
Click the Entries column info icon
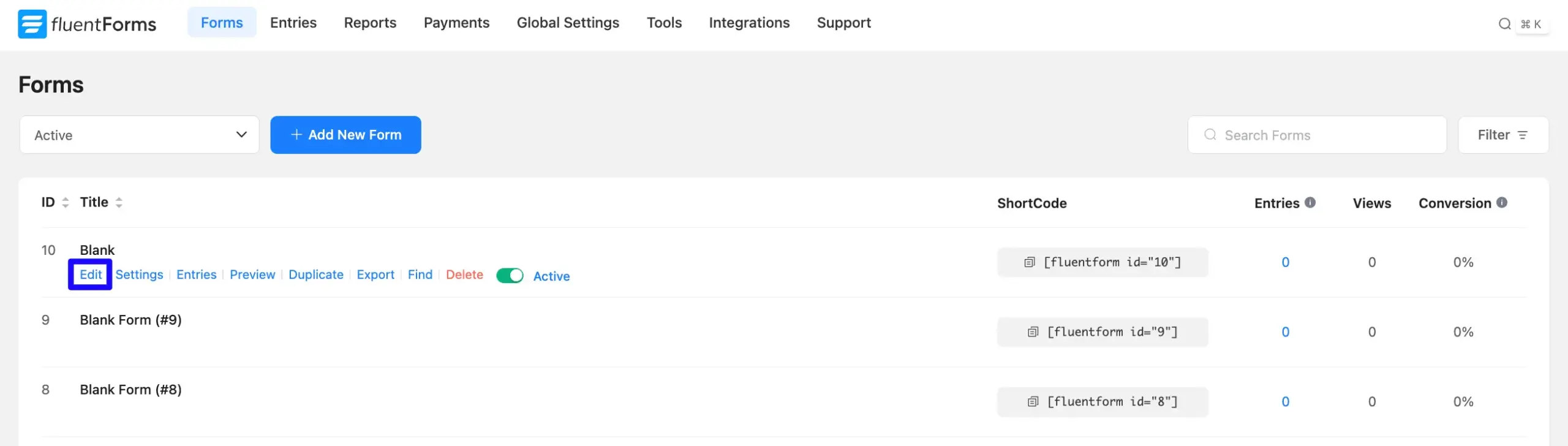pyautogui.click(x=1310, y=203)
